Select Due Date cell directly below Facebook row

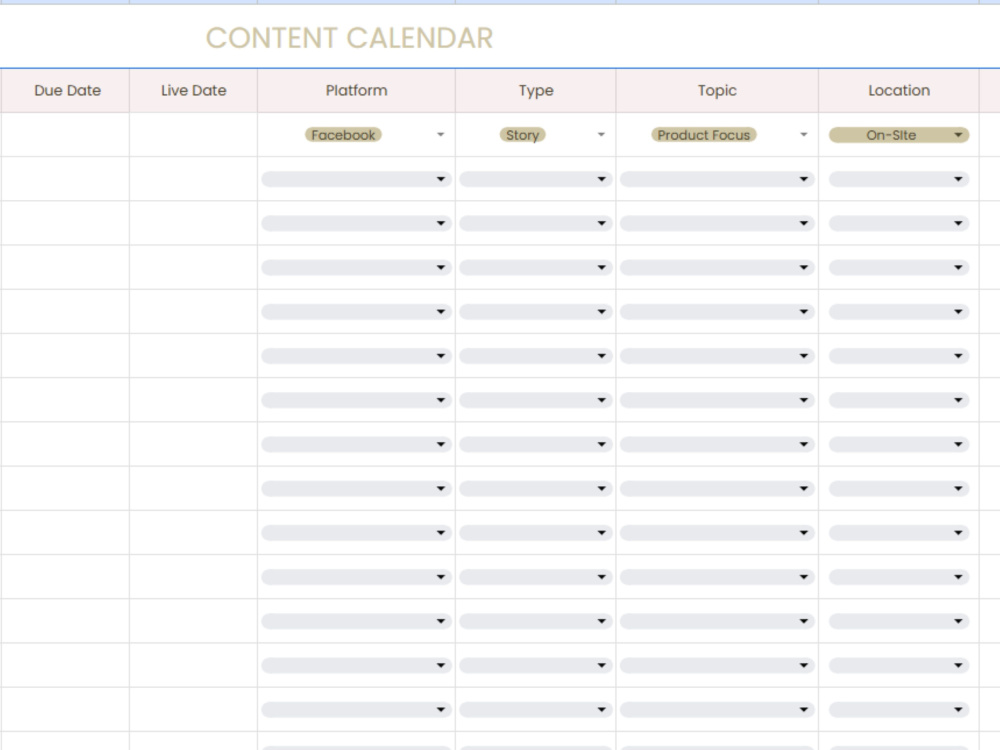click(65, 179)
